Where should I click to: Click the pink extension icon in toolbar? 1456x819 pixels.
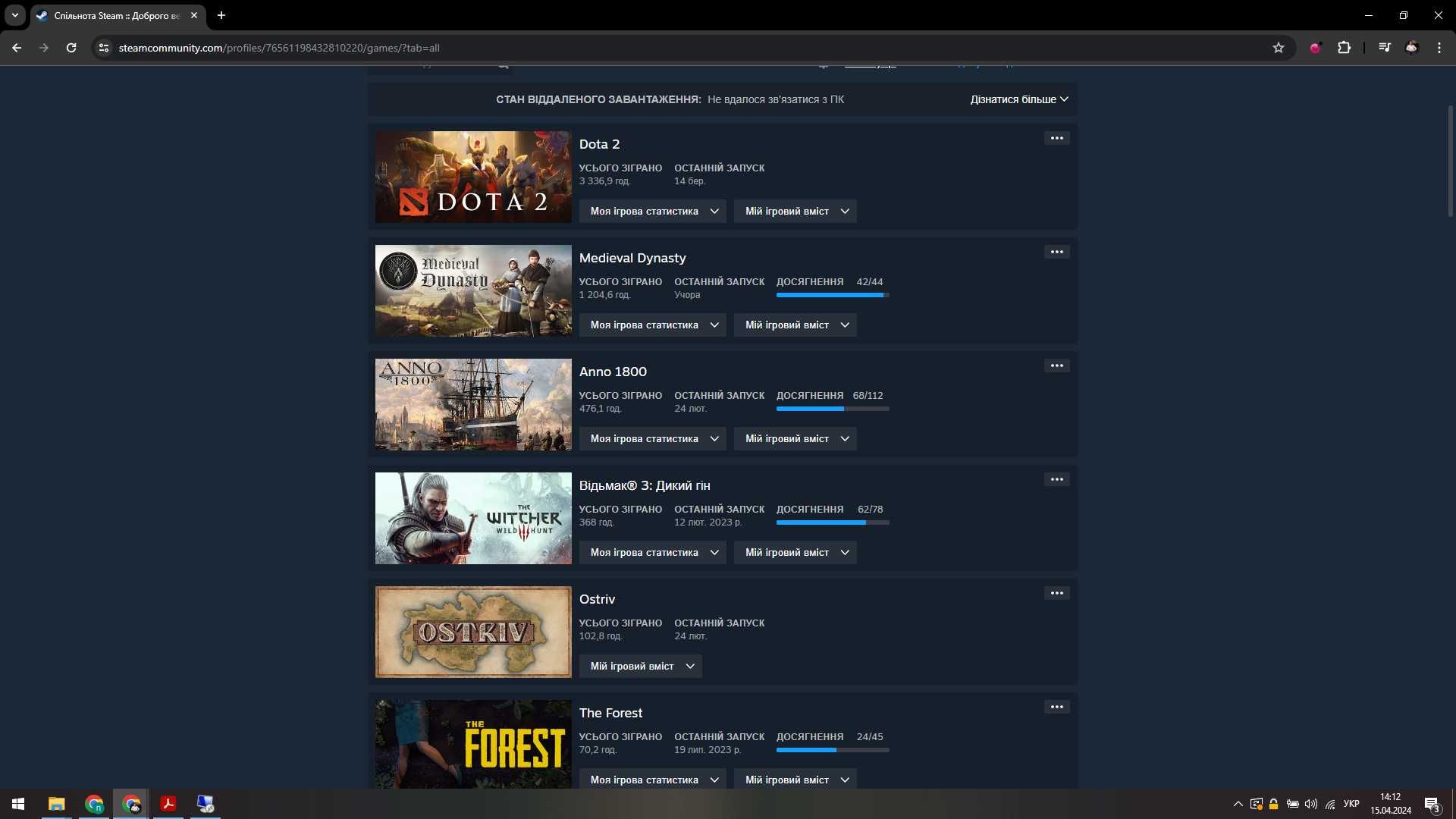point(1316,48)
